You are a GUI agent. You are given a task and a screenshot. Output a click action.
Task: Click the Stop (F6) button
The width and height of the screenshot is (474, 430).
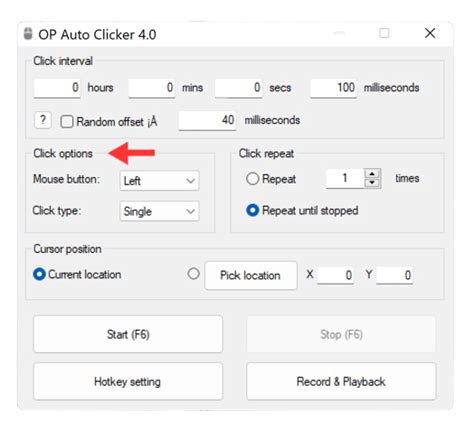pyautogui.click(x=341, y=334)
